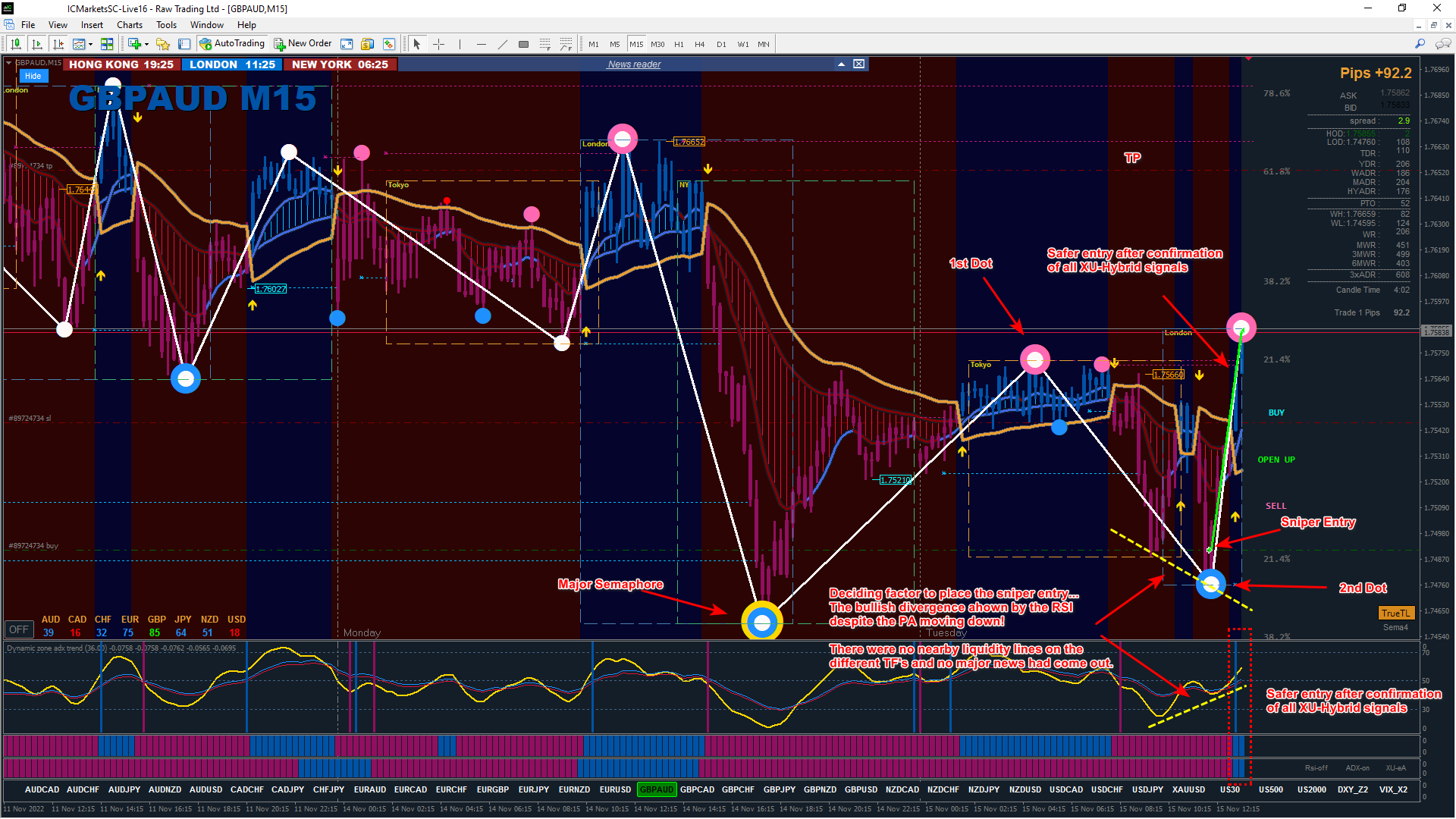Screen dimensions: 1456x819
Task: Click the search magnifier icon
Action: point(1420,44)
